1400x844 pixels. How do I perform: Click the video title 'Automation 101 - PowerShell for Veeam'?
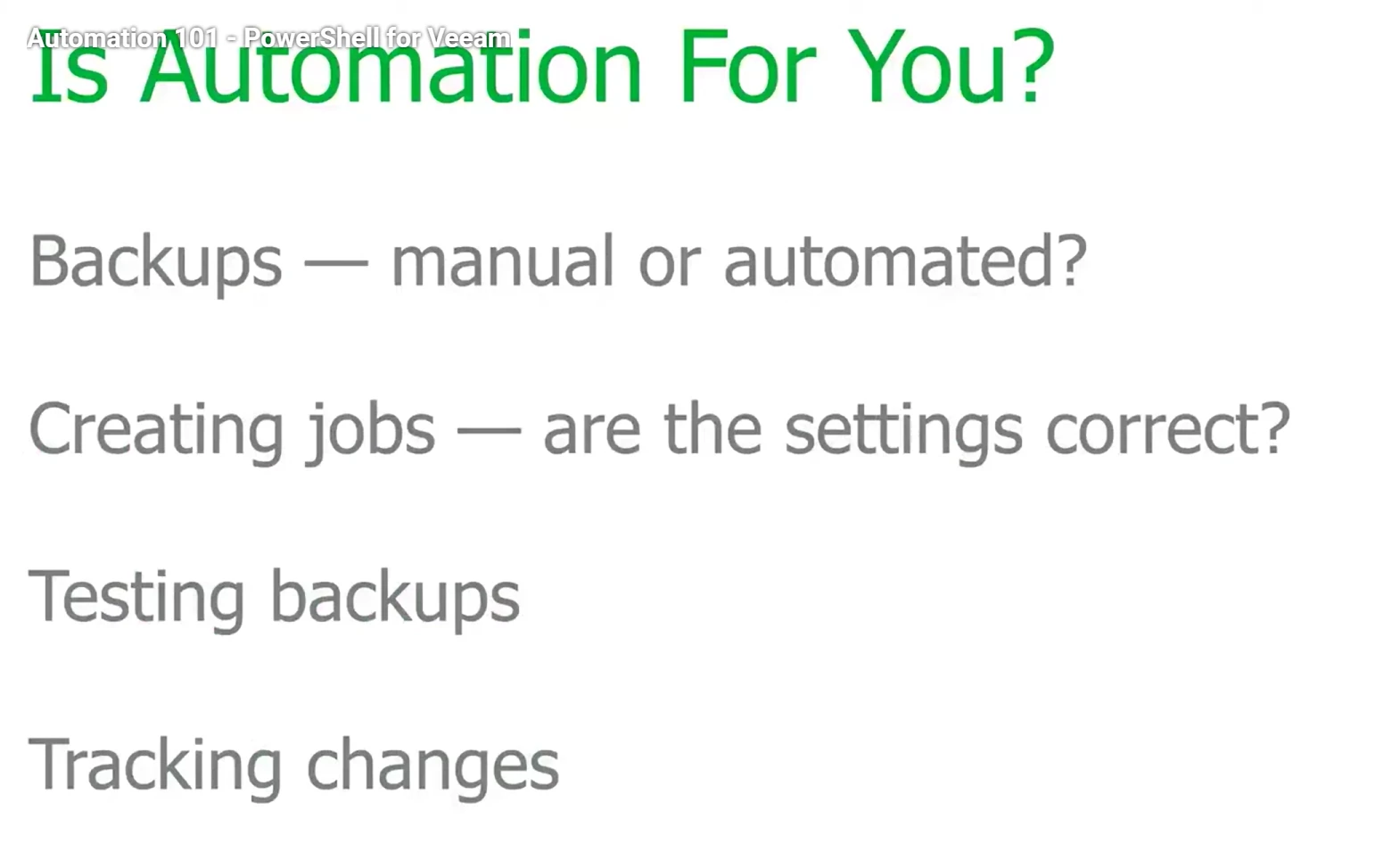[268, 37]
